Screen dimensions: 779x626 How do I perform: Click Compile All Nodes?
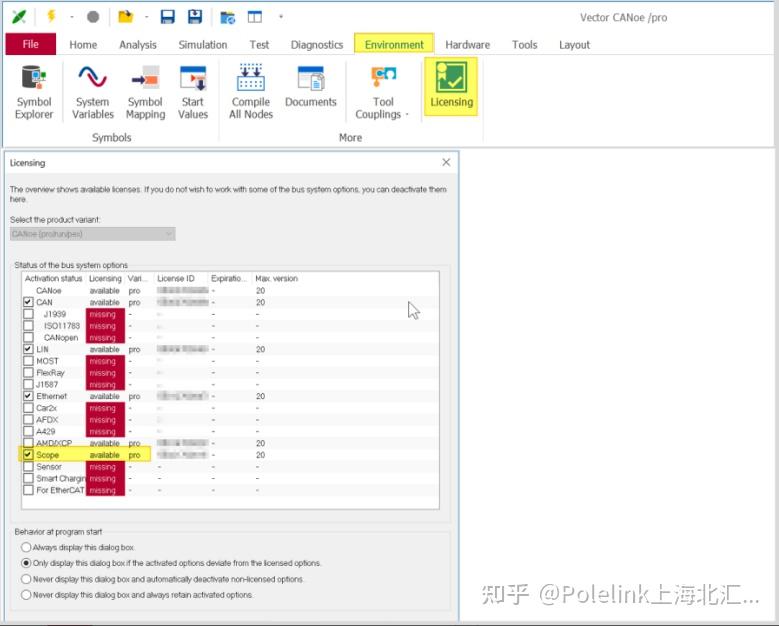pos(251,92)
